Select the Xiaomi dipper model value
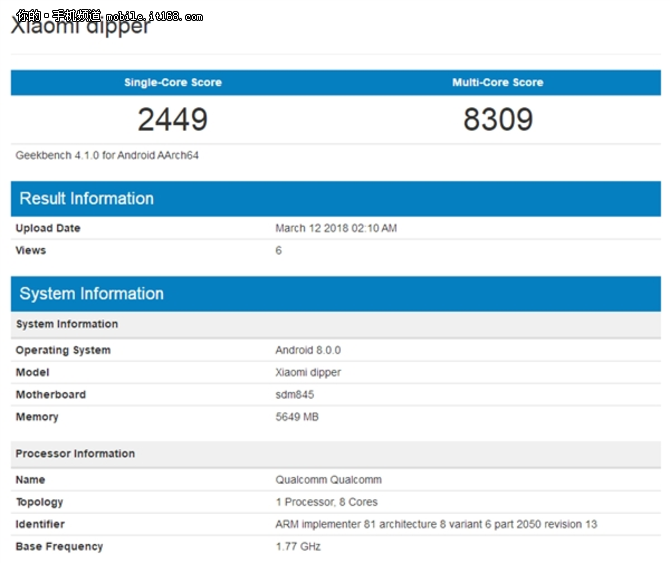 point(308,372)
